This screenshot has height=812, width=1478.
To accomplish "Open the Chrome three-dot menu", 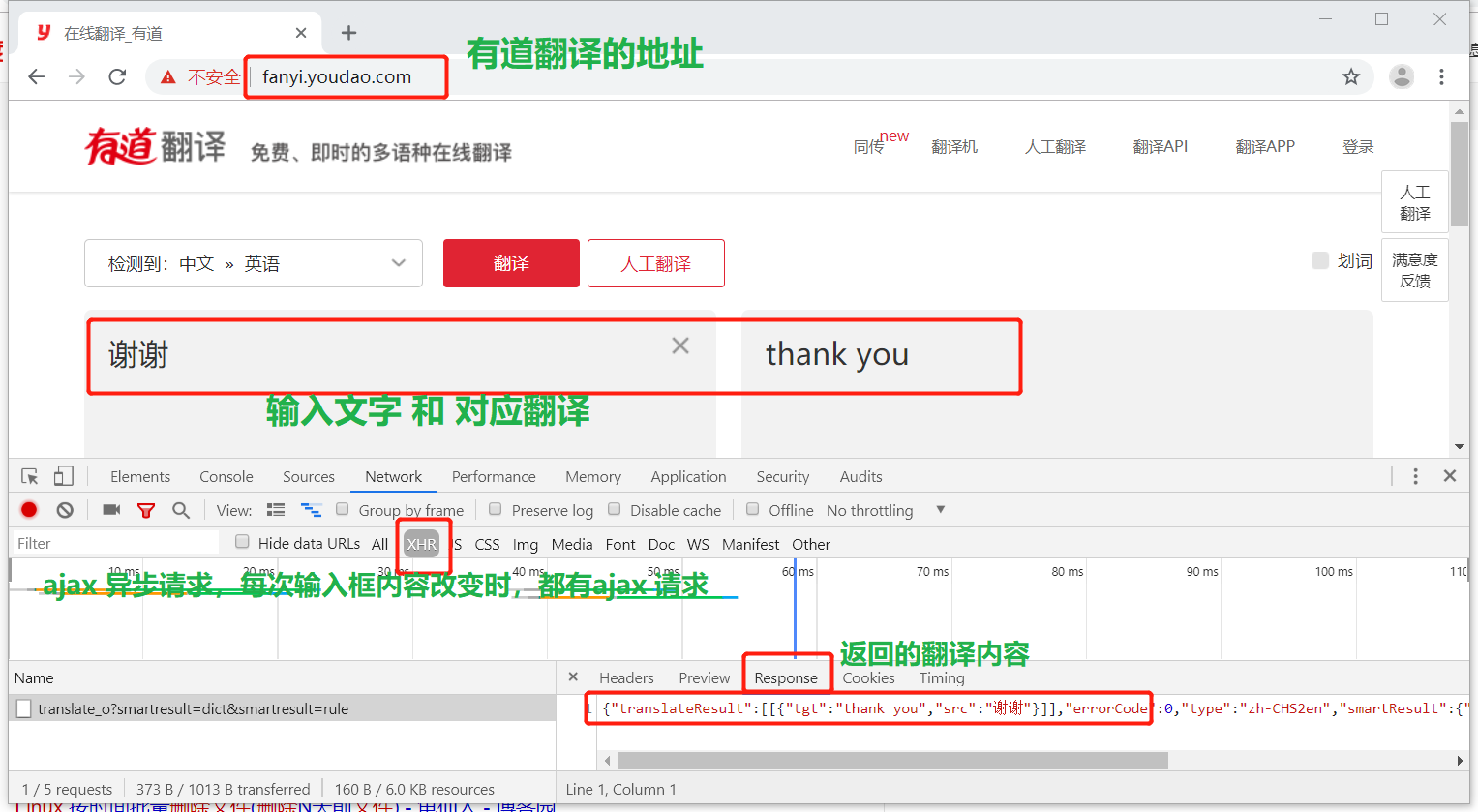I will click(x=1441, y=77).
